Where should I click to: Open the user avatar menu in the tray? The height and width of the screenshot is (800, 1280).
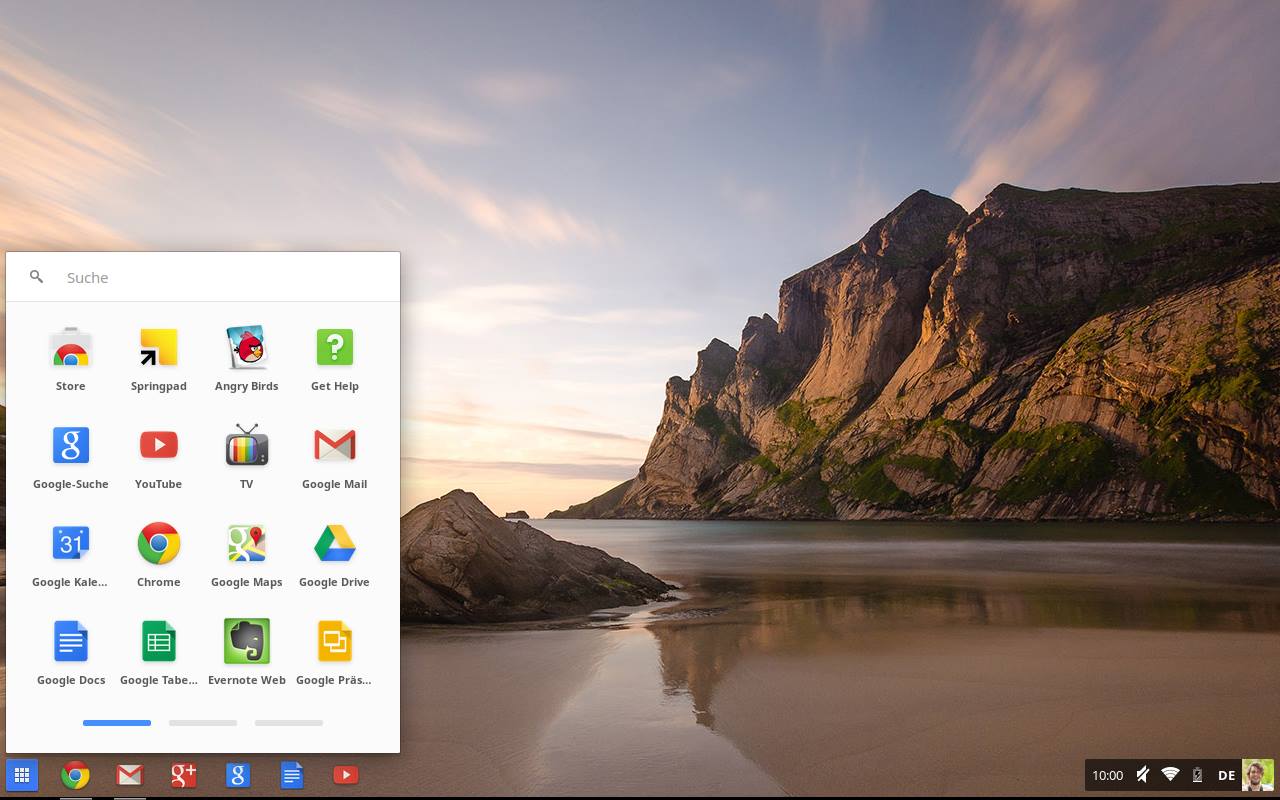tap(1258, 775)
